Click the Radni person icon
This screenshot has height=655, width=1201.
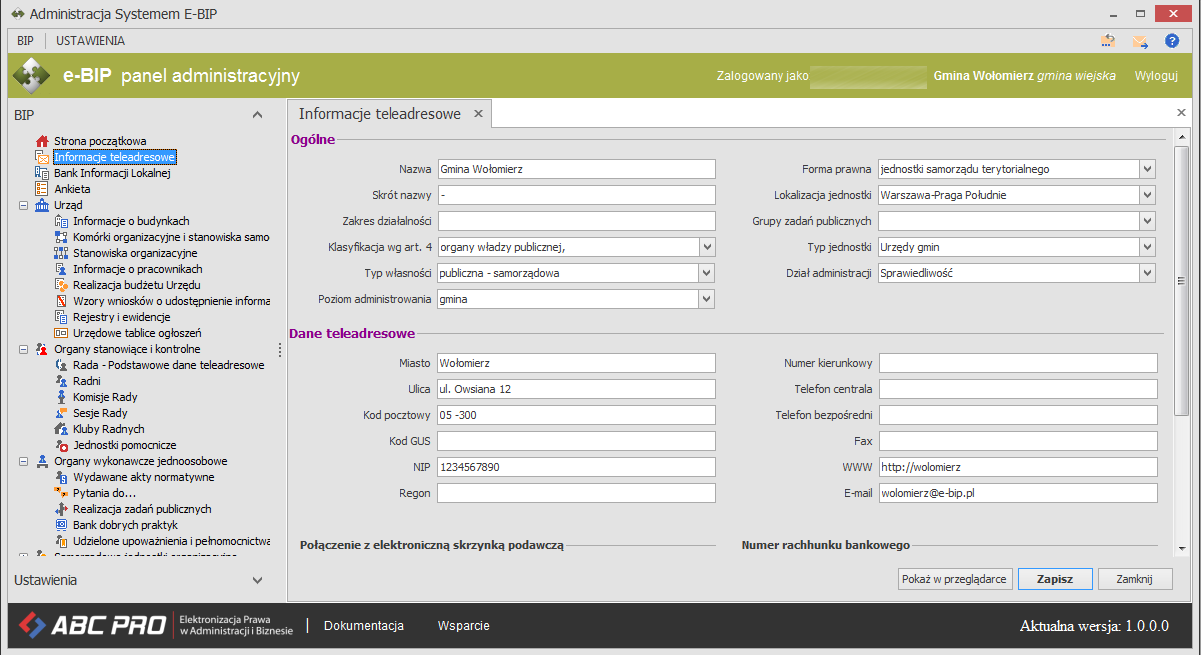61,381
